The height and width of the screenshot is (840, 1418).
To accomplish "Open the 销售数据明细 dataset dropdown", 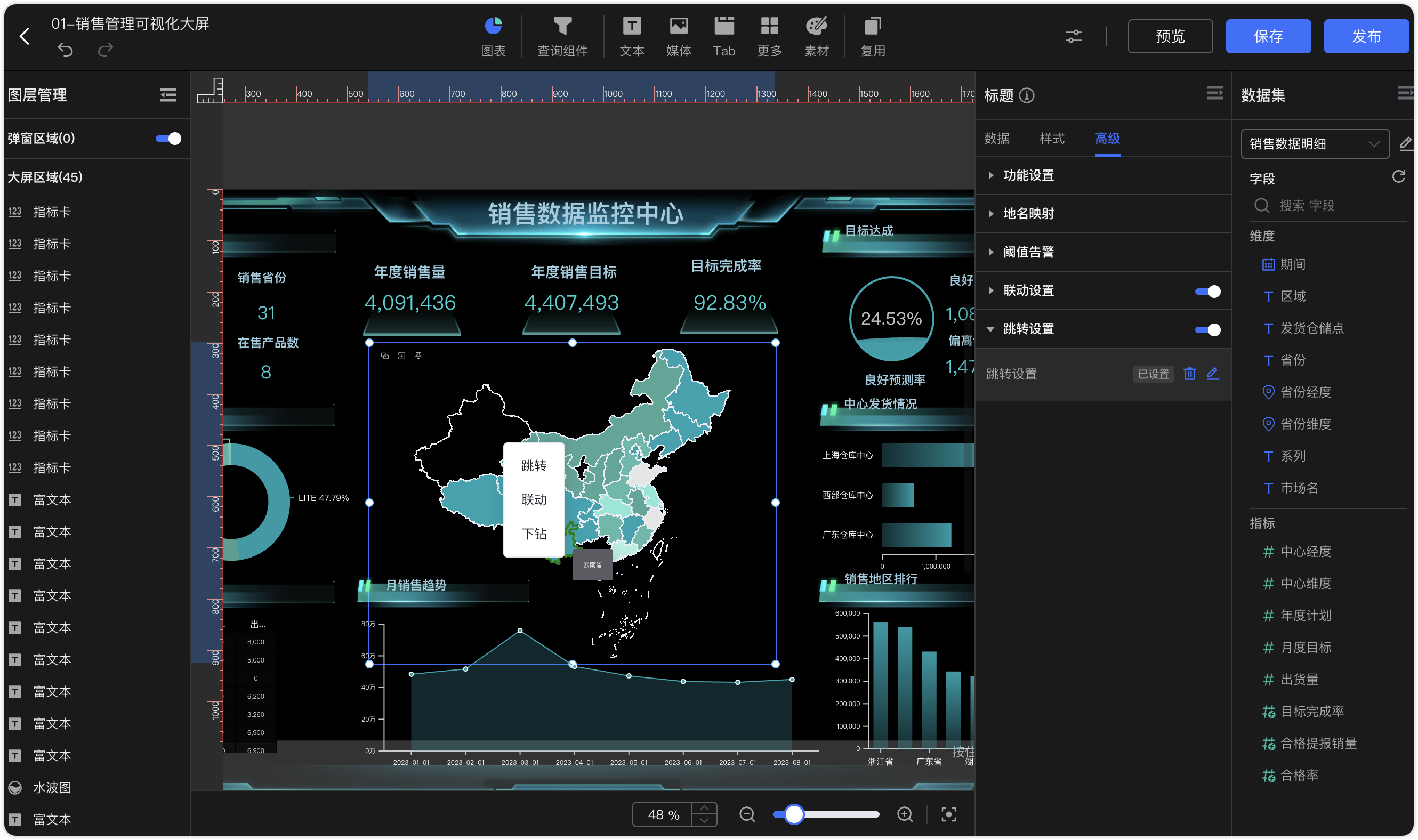I will (1315, 144).
